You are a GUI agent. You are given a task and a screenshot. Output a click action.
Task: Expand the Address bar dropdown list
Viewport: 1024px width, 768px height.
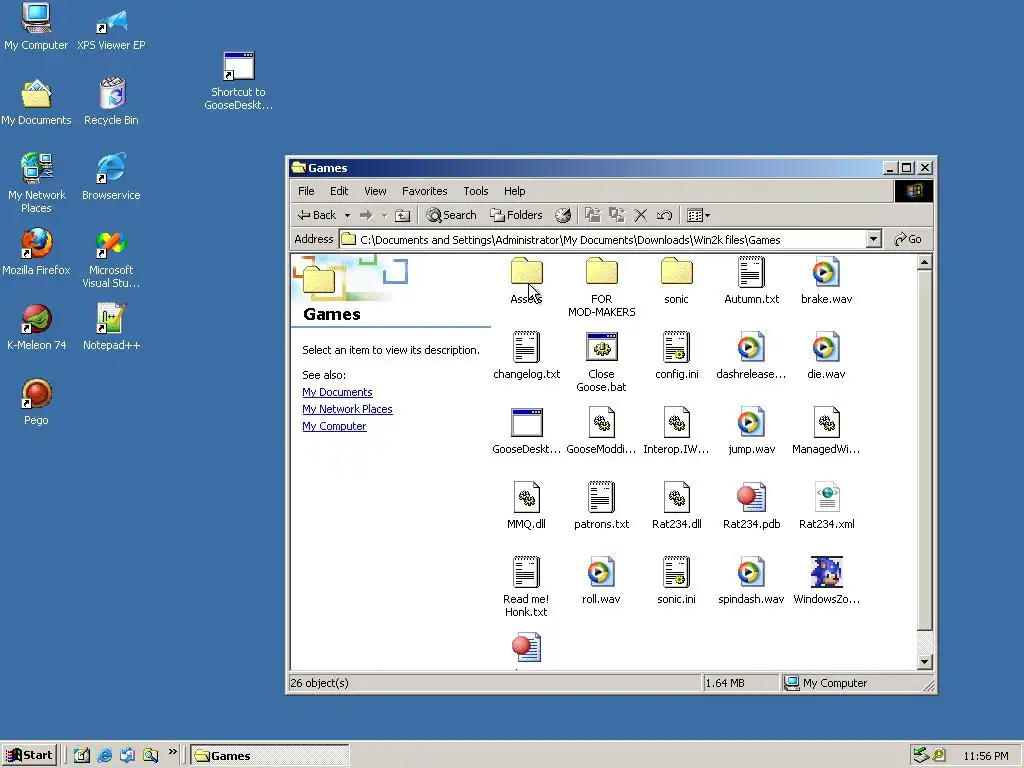click(874, 240)
